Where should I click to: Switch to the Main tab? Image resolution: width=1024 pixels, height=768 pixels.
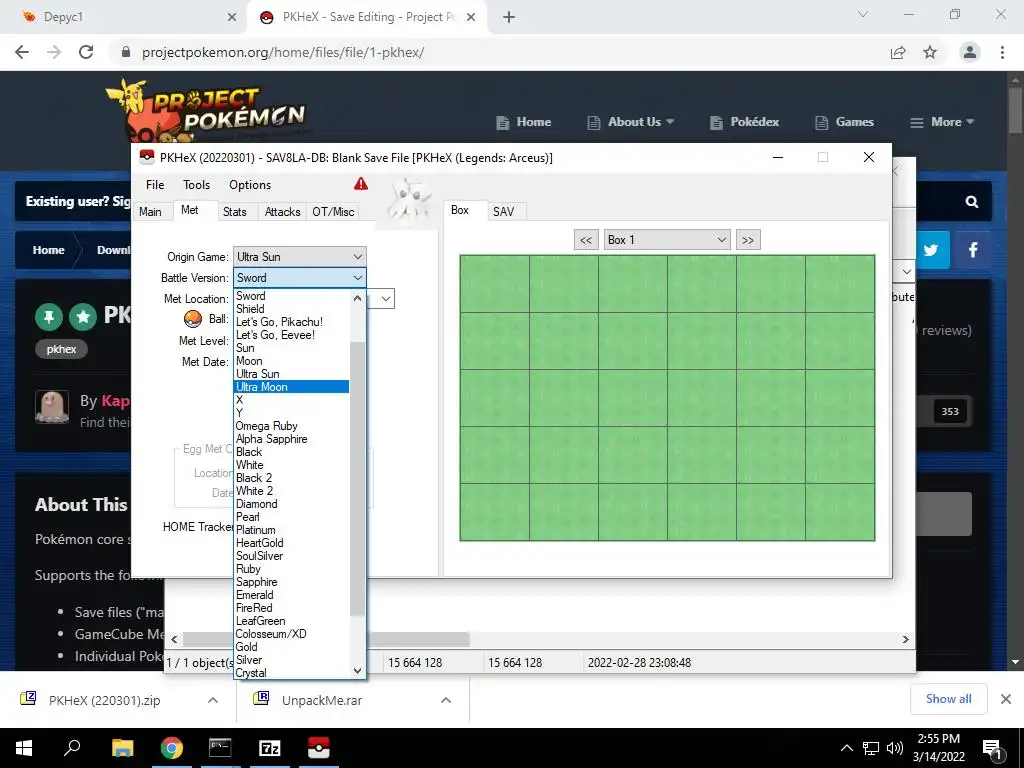(150, 212)
